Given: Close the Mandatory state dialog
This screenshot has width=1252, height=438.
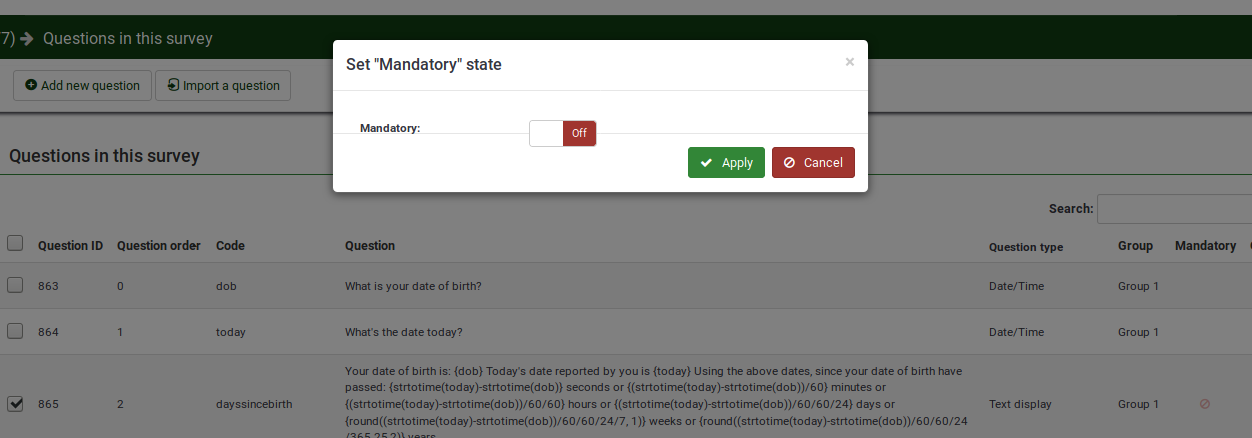Looking at the screenshot, I should [849, 62].
